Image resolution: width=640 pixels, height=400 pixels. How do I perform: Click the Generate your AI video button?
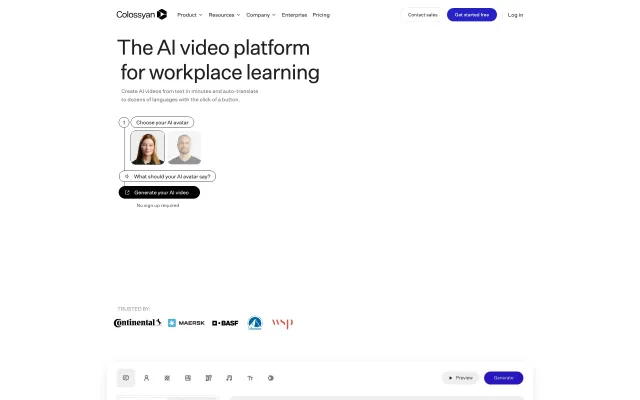[159, 192]
